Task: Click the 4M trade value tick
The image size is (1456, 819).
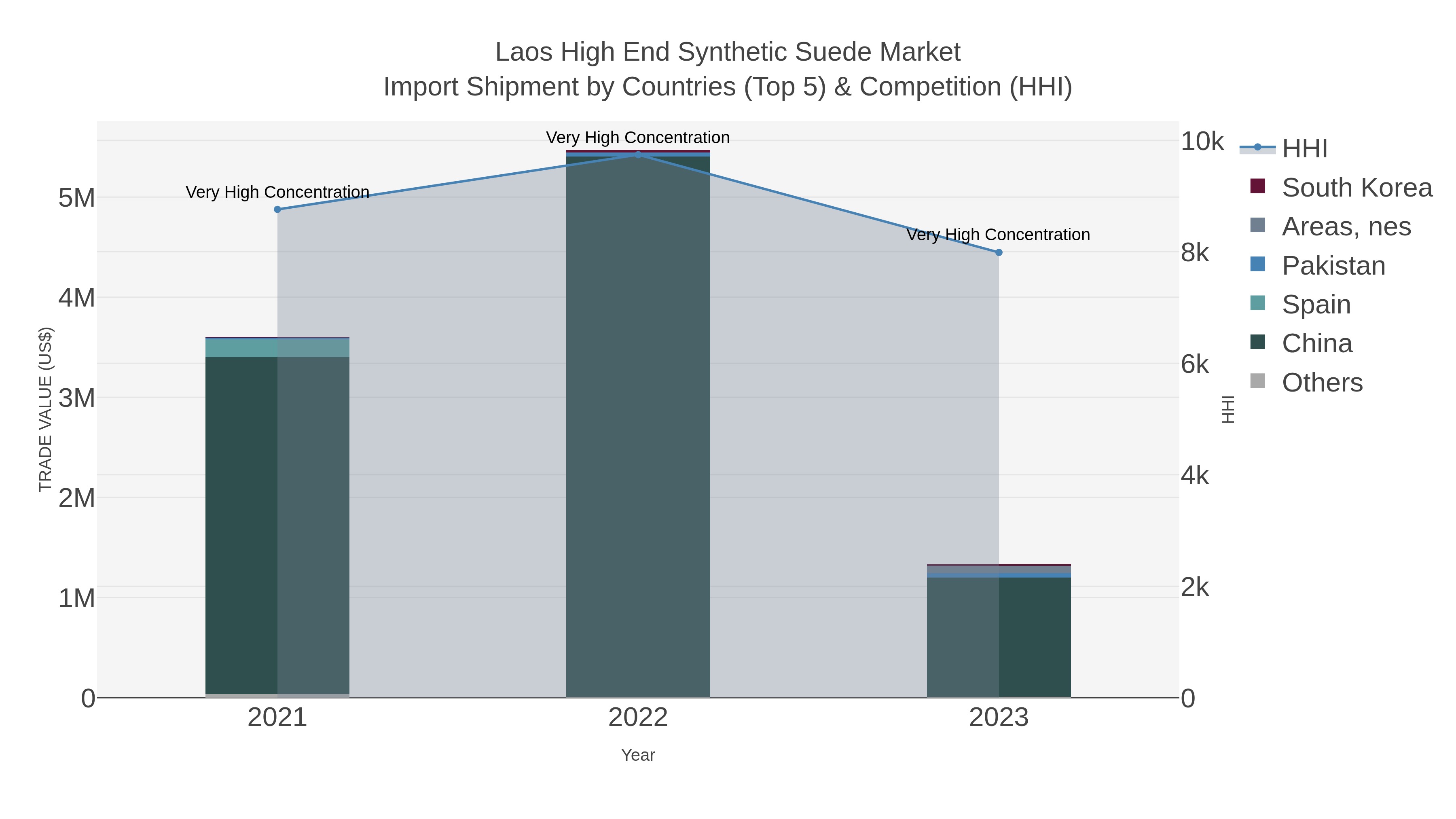Action: click(77, 298)
